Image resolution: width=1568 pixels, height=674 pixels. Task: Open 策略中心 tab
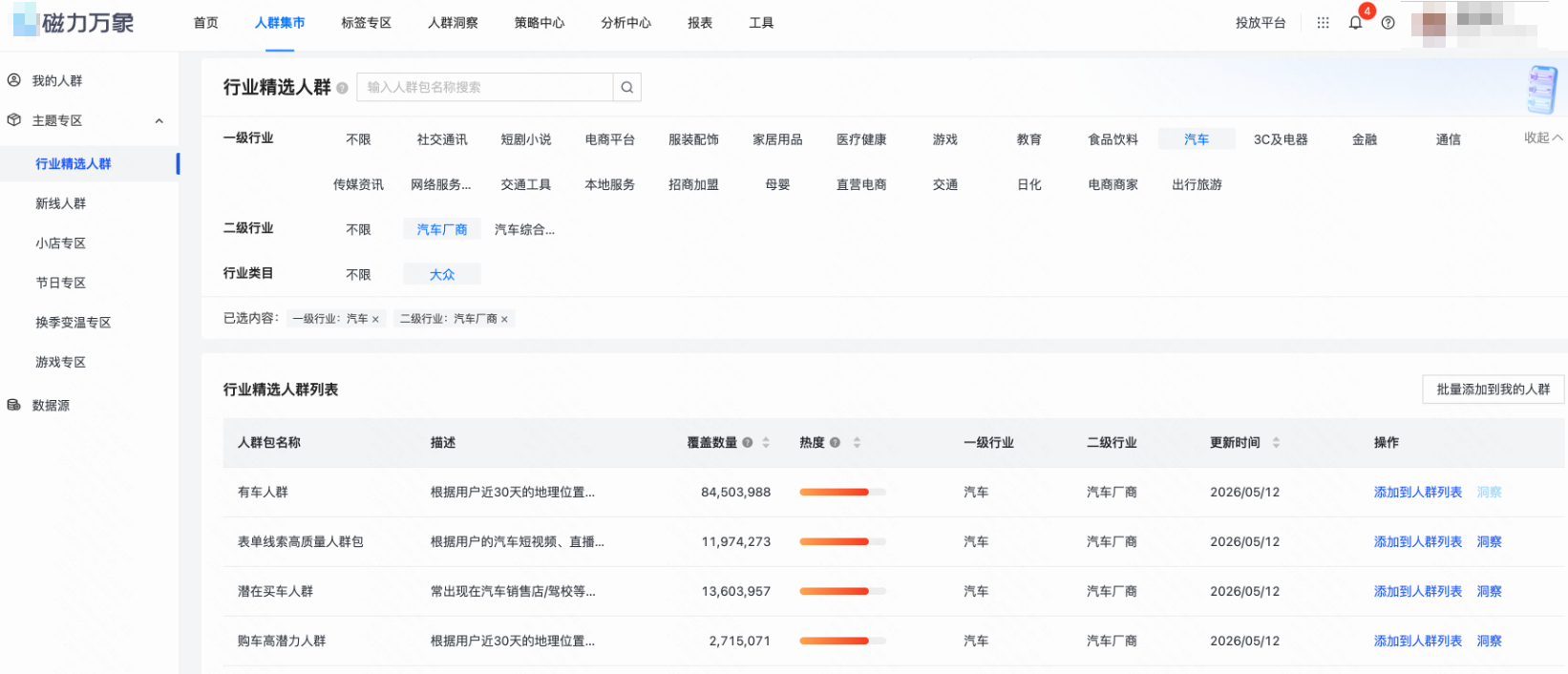click(x=540, y=23)
